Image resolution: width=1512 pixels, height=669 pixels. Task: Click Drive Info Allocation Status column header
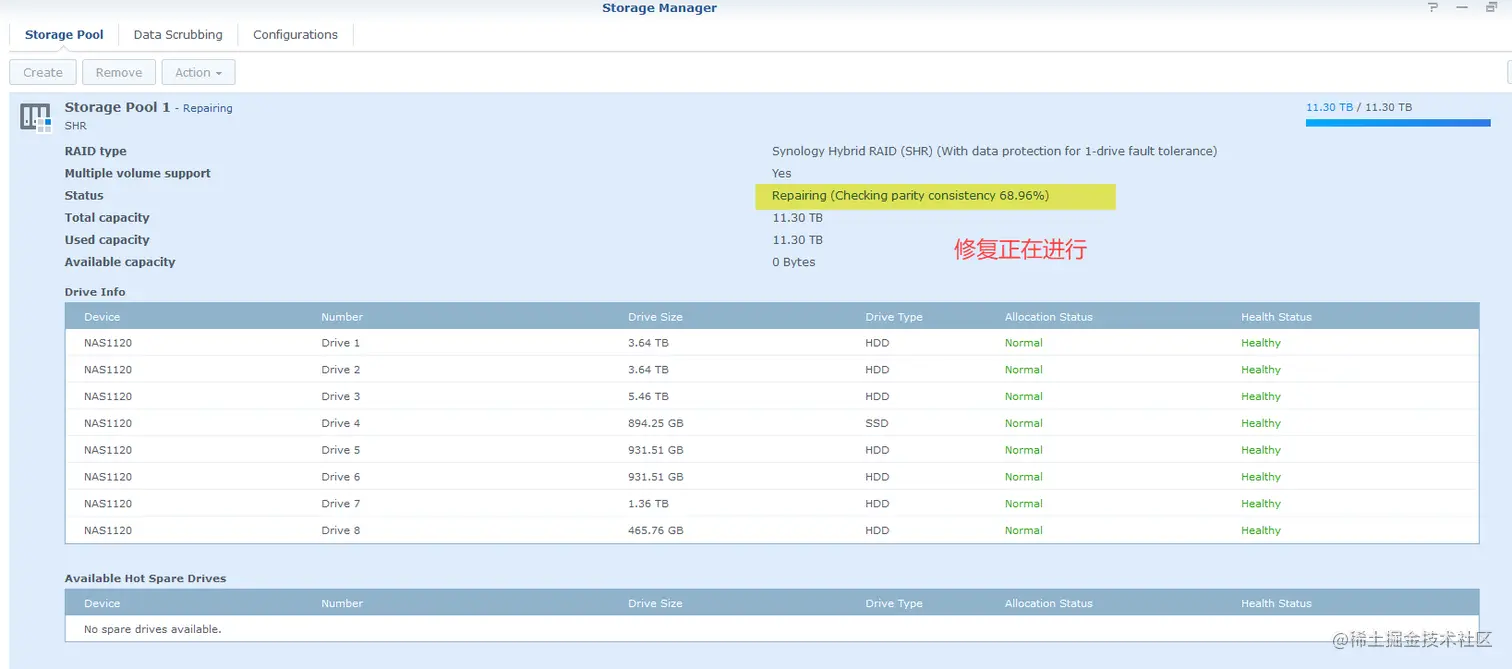pyautogui.click(x=1048, y=317)
